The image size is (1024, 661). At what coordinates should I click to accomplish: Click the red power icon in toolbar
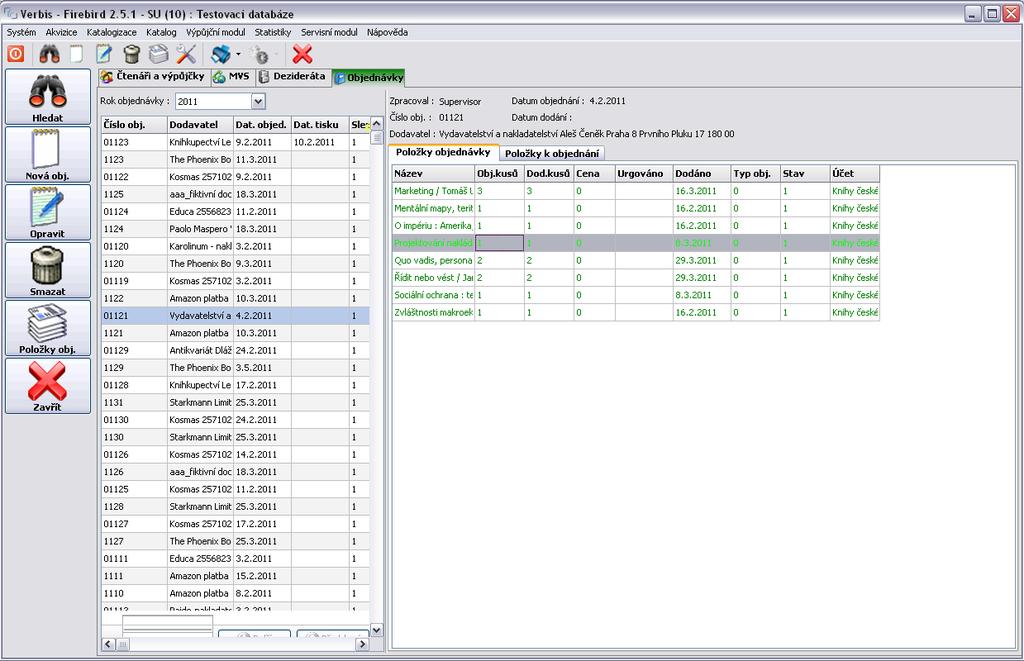click(16, 54)
